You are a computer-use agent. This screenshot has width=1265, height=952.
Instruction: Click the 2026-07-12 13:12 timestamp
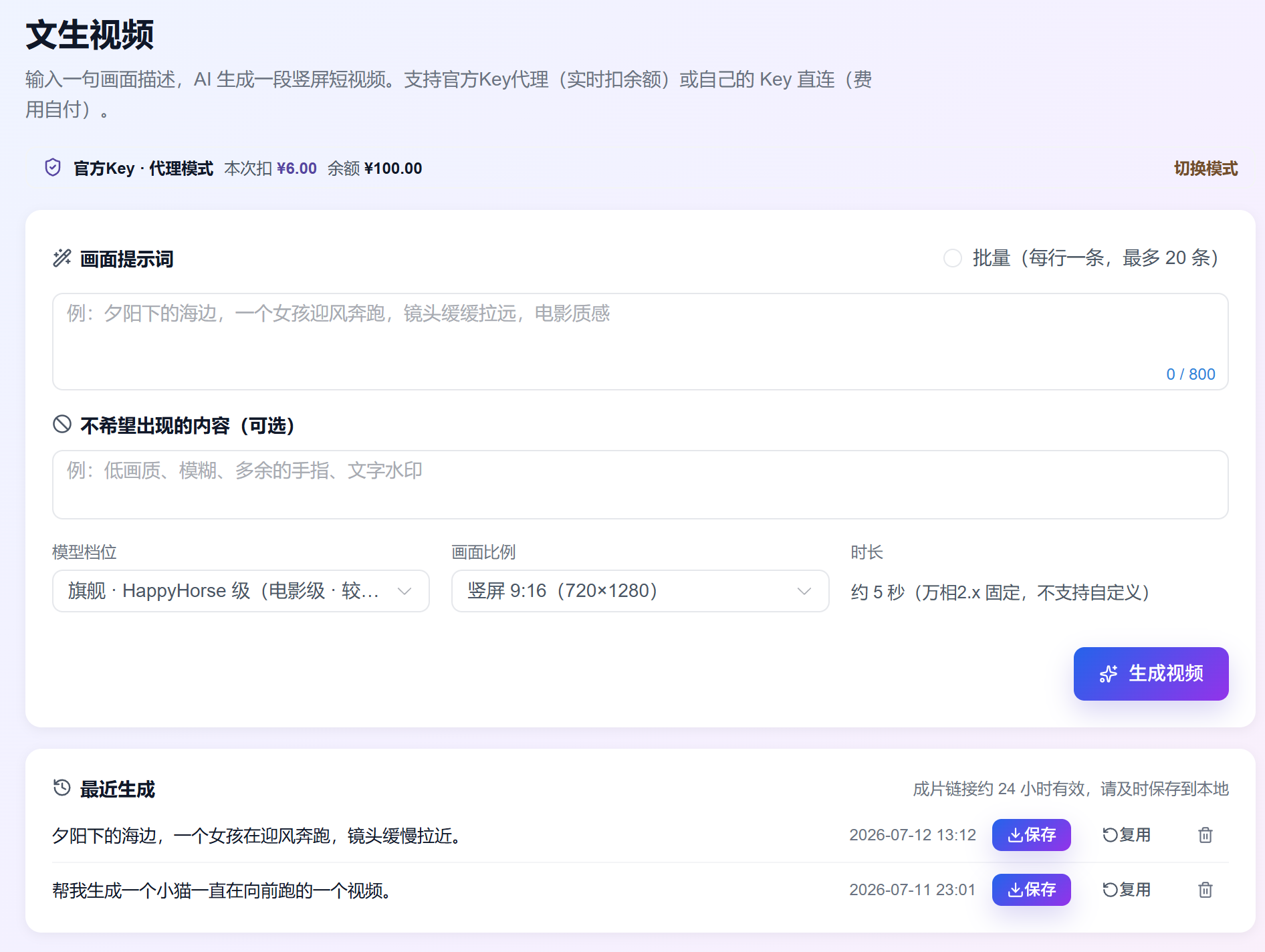tap(913, 835)
